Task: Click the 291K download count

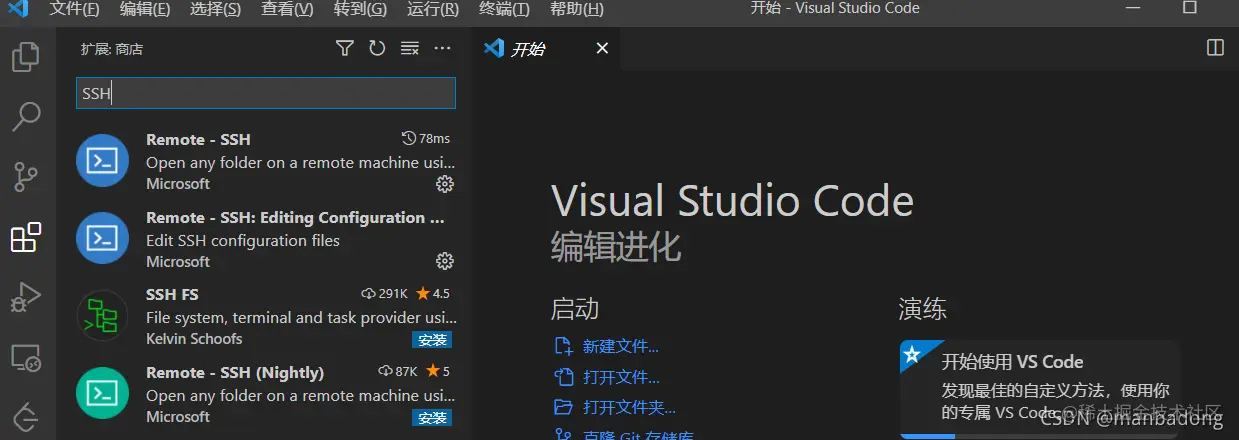Action: click(x=385, y=294)
